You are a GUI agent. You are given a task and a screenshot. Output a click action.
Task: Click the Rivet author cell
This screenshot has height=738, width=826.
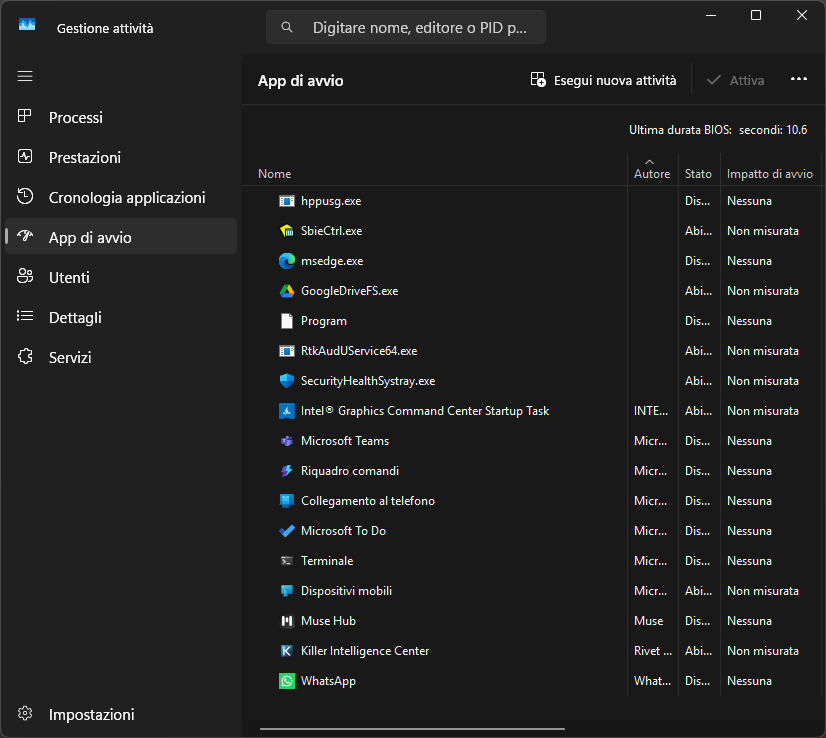[653, 651]
